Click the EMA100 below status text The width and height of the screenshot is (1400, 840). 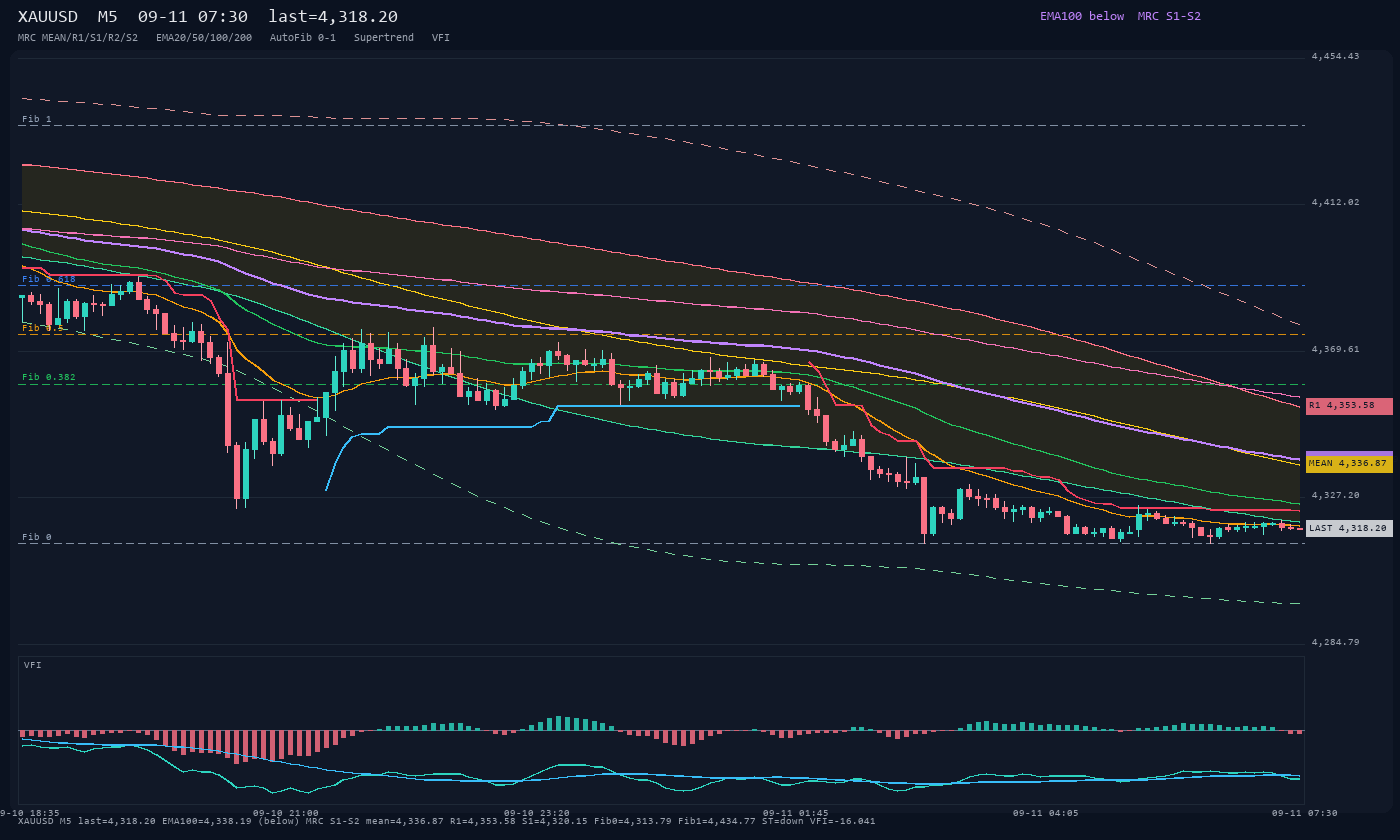(x=1082, y=16)
